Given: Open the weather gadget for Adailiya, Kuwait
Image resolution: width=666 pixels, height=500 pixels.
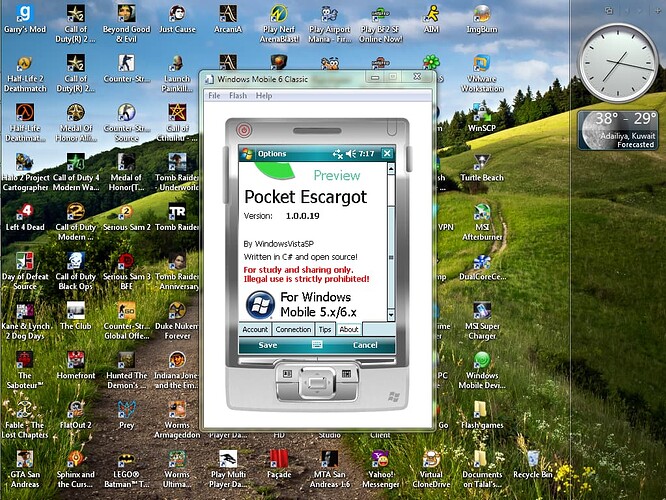Looking at the screenshot, I should 618,130.
